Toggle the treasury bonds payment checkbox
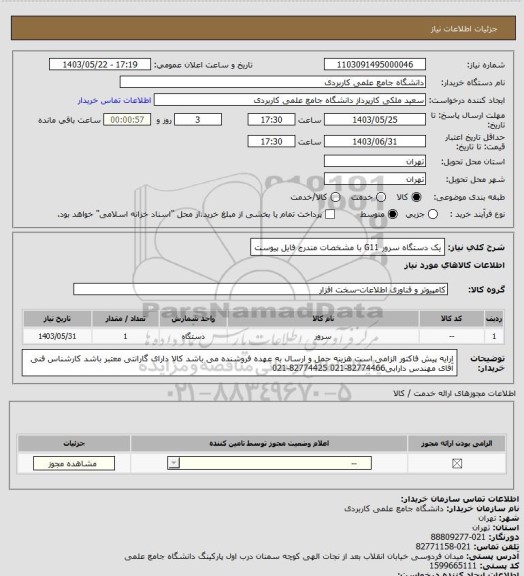Image resolution: width=524 pixels, height=576 pixels. [330, 214]
